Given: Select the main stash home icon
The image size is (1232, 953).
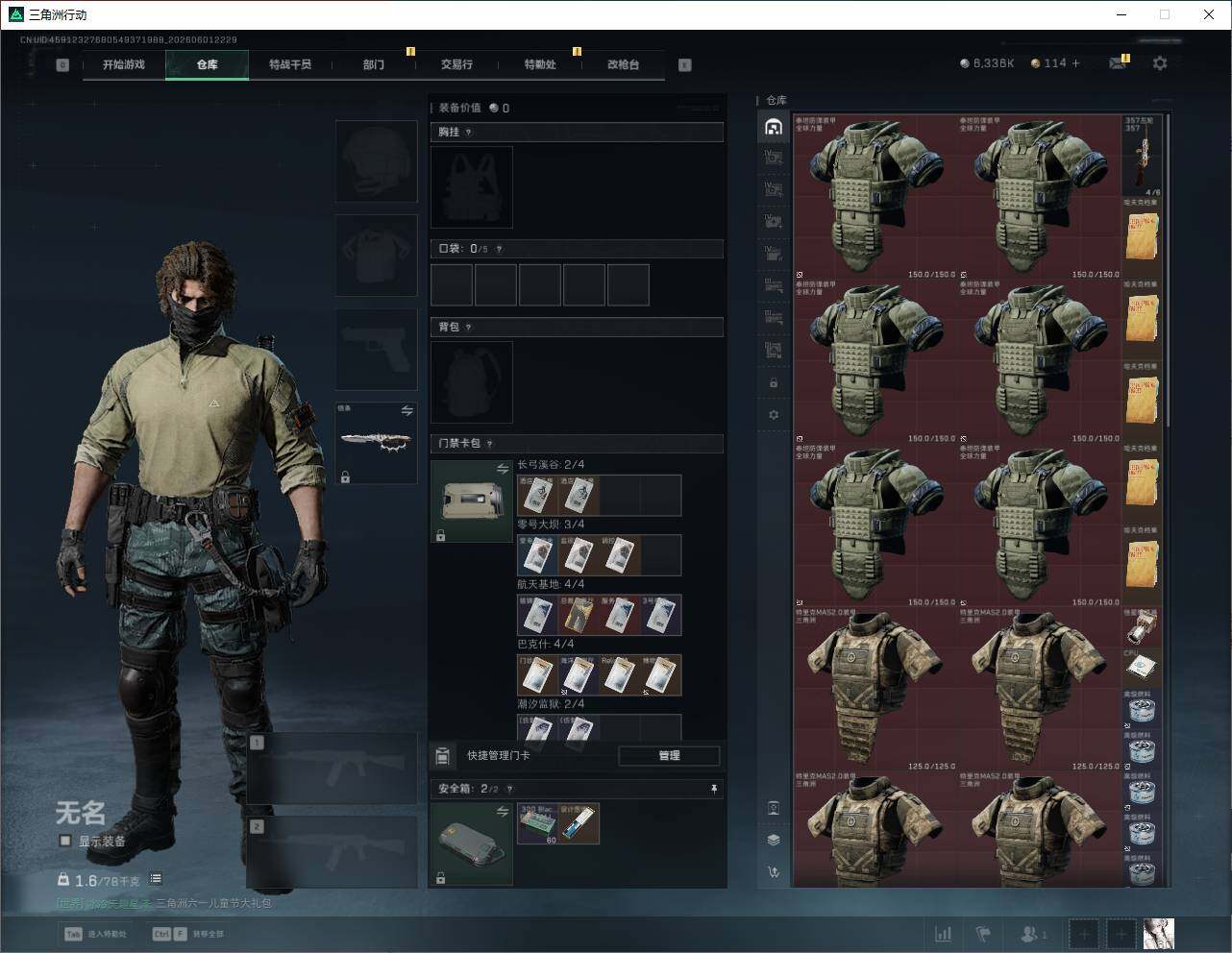Looking at the screenshot, I should point(774,127).
